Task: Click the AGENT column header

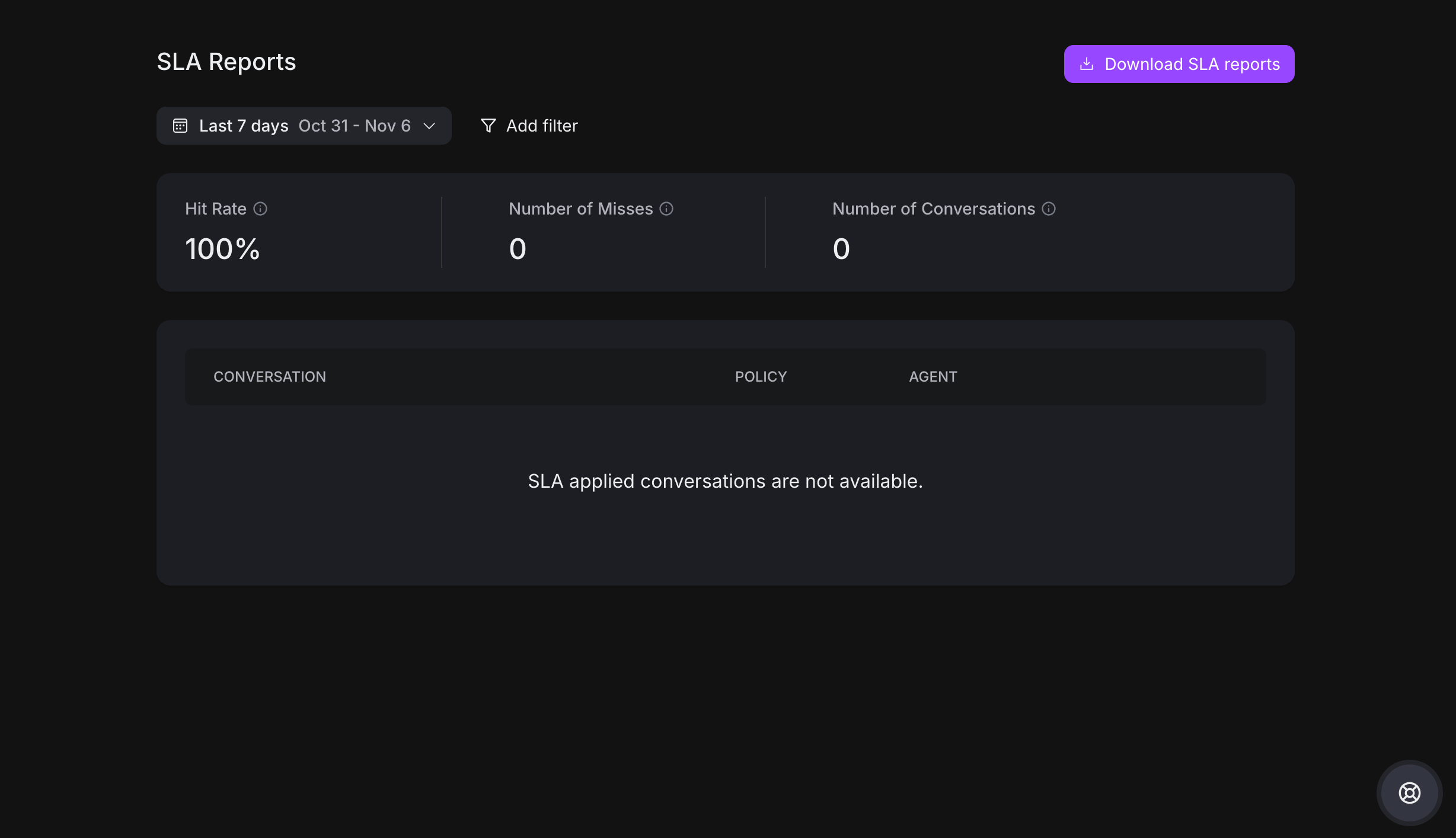Action: tap(933, 377)
